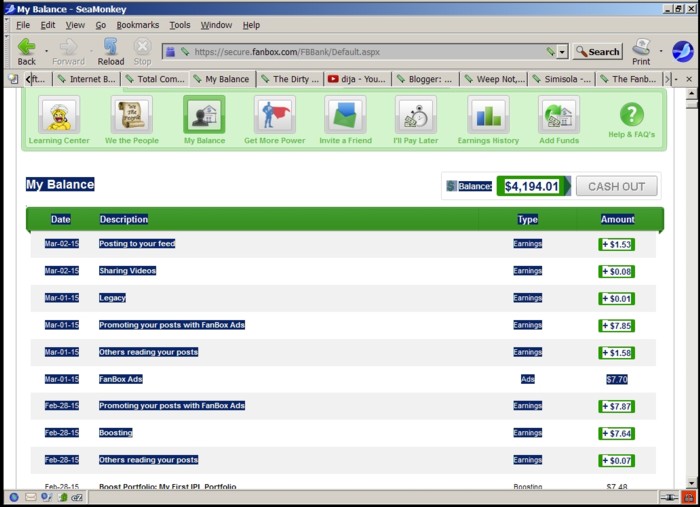This screenshot has width=700, height=507.
Task: Switch to the Blogger: ... tab
Action: [x=426, y=79]
